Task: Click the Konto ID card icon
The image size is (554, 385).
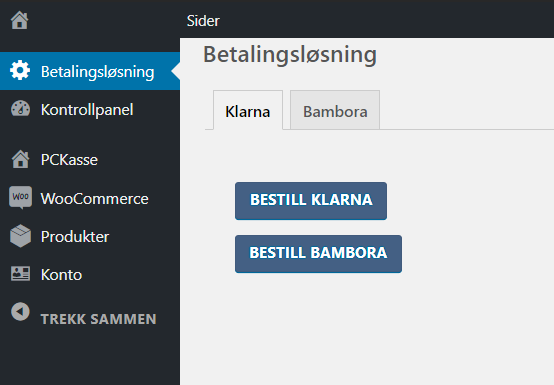Action: pos(20,274)
